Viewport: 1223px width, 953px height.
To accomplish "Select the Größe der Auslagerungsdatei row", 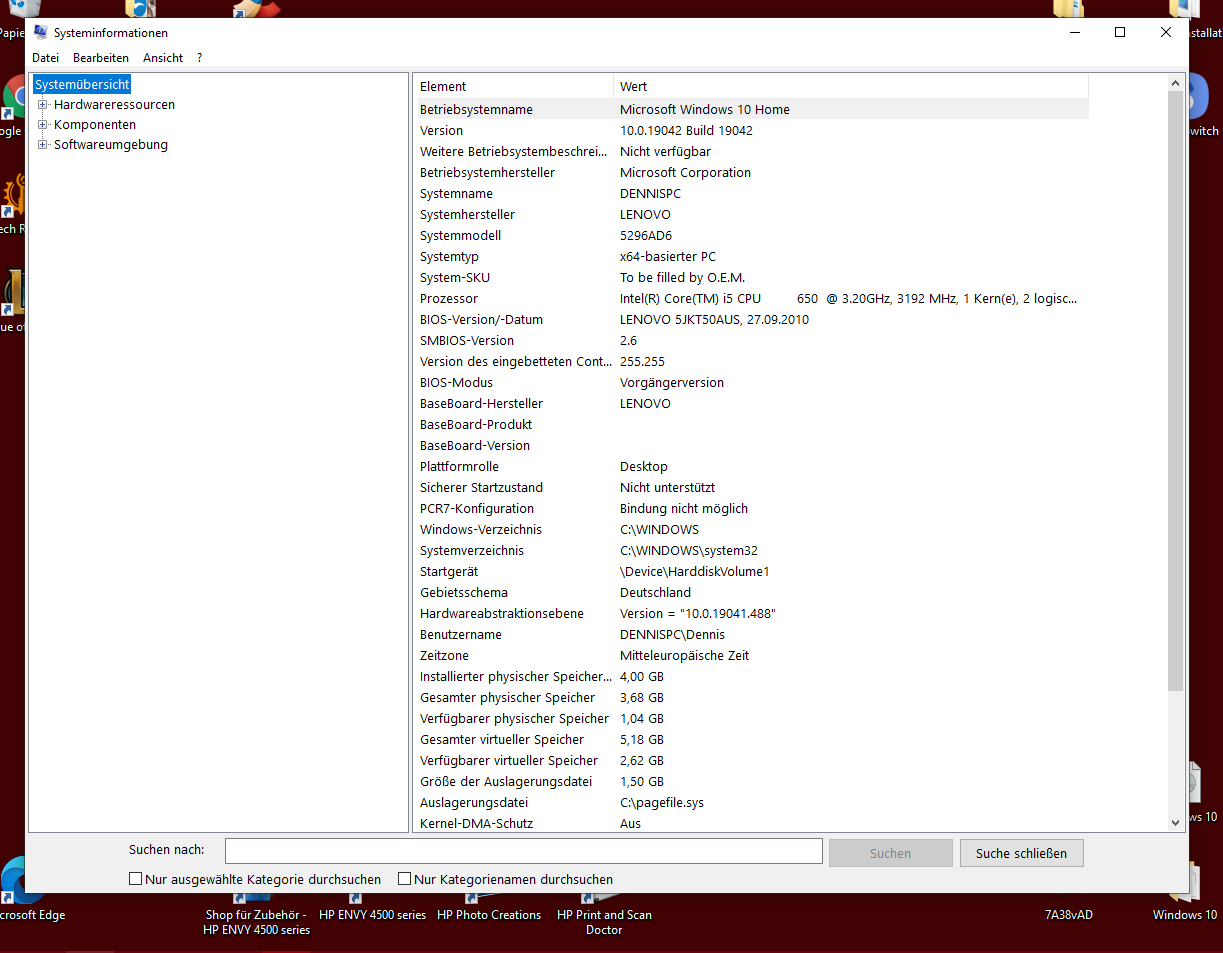I will [752, 782].
